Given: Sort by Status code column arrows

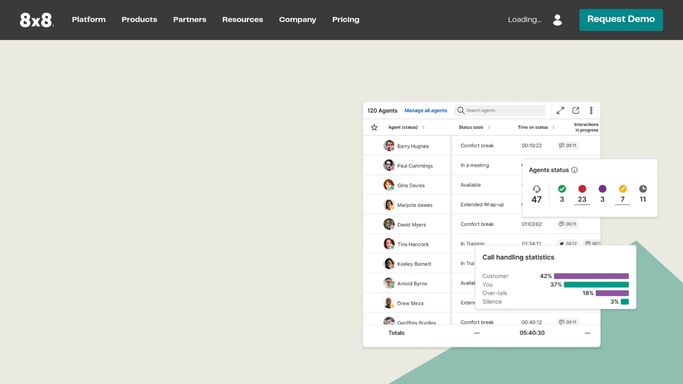Looking at the screenshot, I should [x=489, y=128].
